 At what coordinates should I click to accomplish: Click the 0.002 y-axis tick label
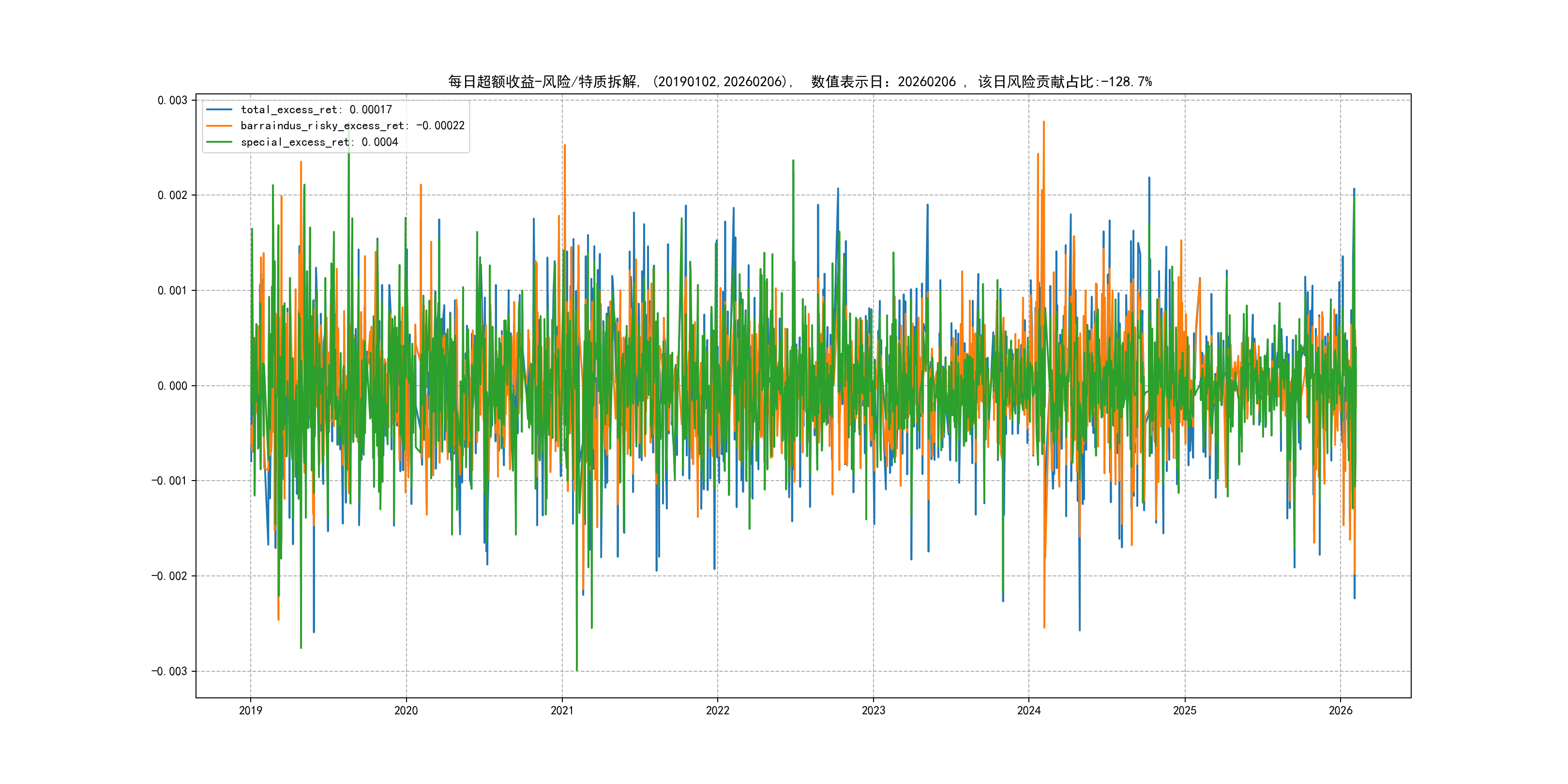coord(172,196)
